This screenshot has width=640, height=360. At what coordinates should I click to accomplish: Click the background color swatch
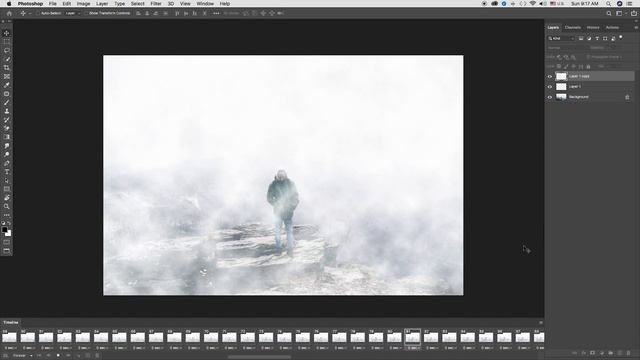pos(9,234)
